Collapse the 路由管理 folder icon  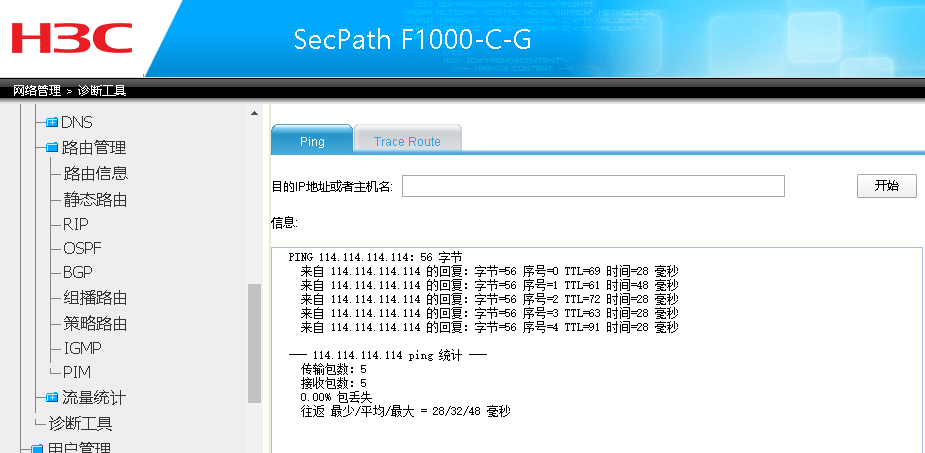click(52, 147)
